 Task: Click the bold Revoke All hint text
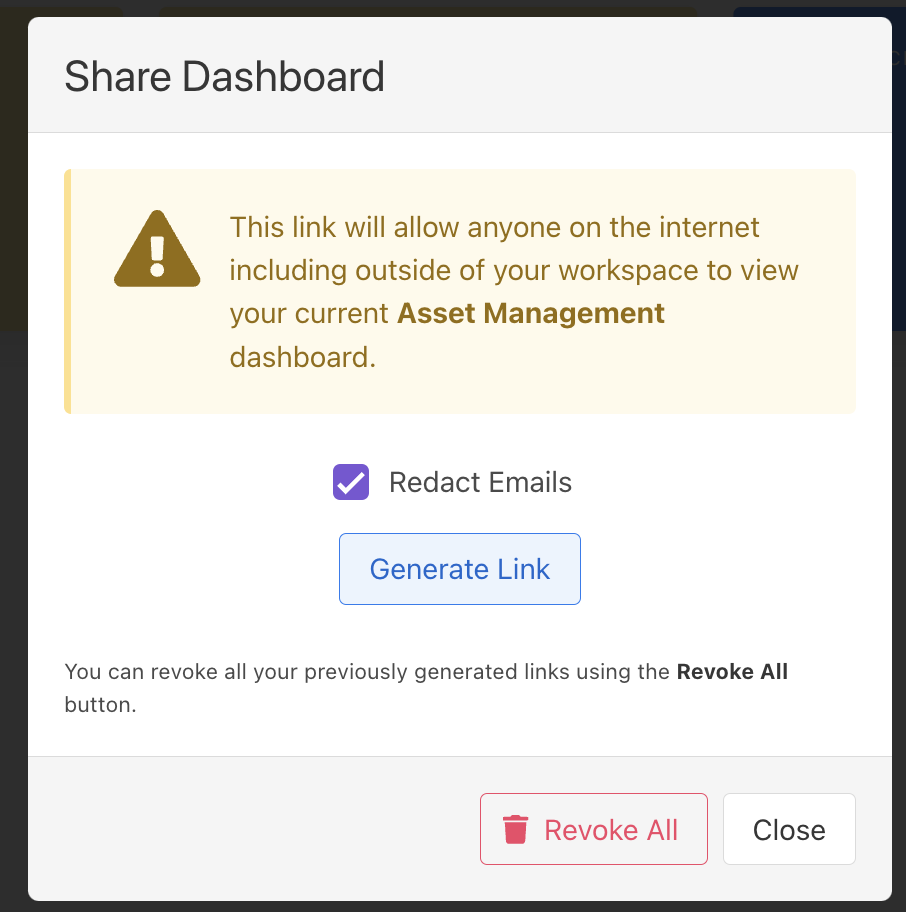732,672
